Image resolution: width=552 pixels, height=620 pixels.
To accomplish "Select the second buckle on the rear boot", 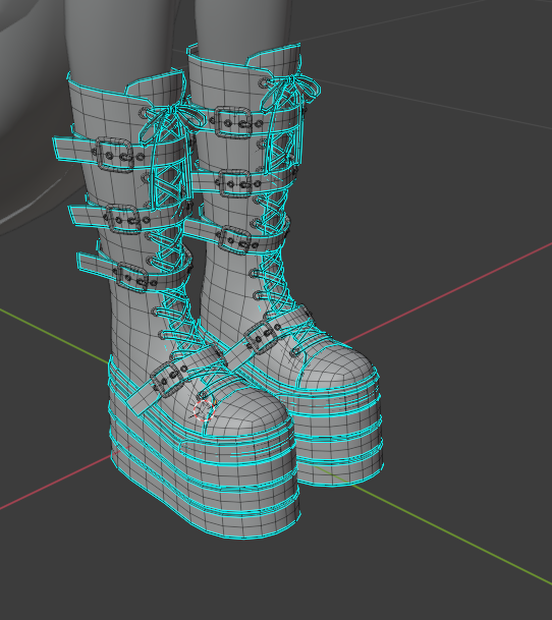I will (x=236, y=183).
